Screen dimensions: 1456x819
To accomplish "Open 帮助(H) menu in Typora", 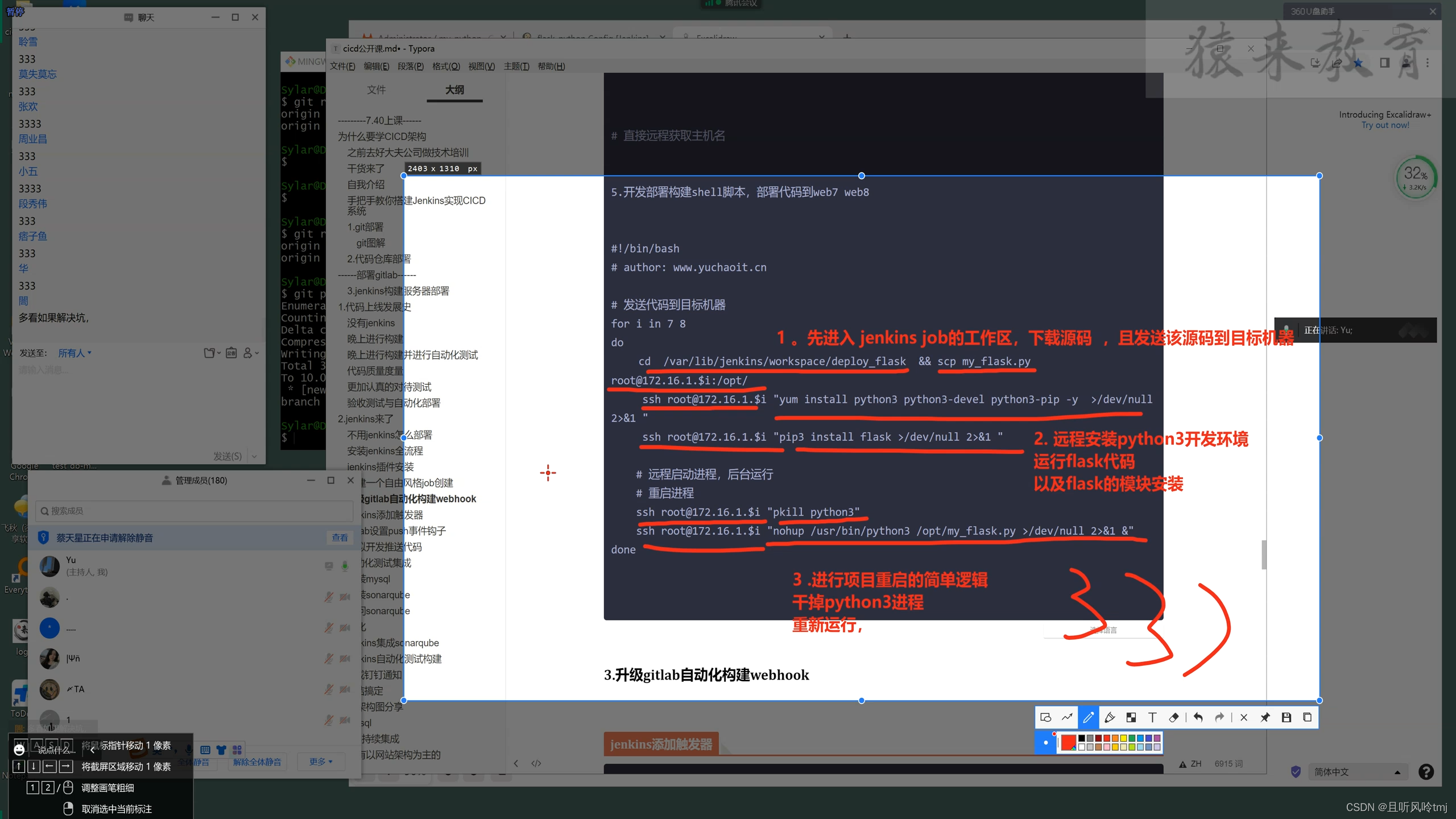I will [x=551, y=67].
